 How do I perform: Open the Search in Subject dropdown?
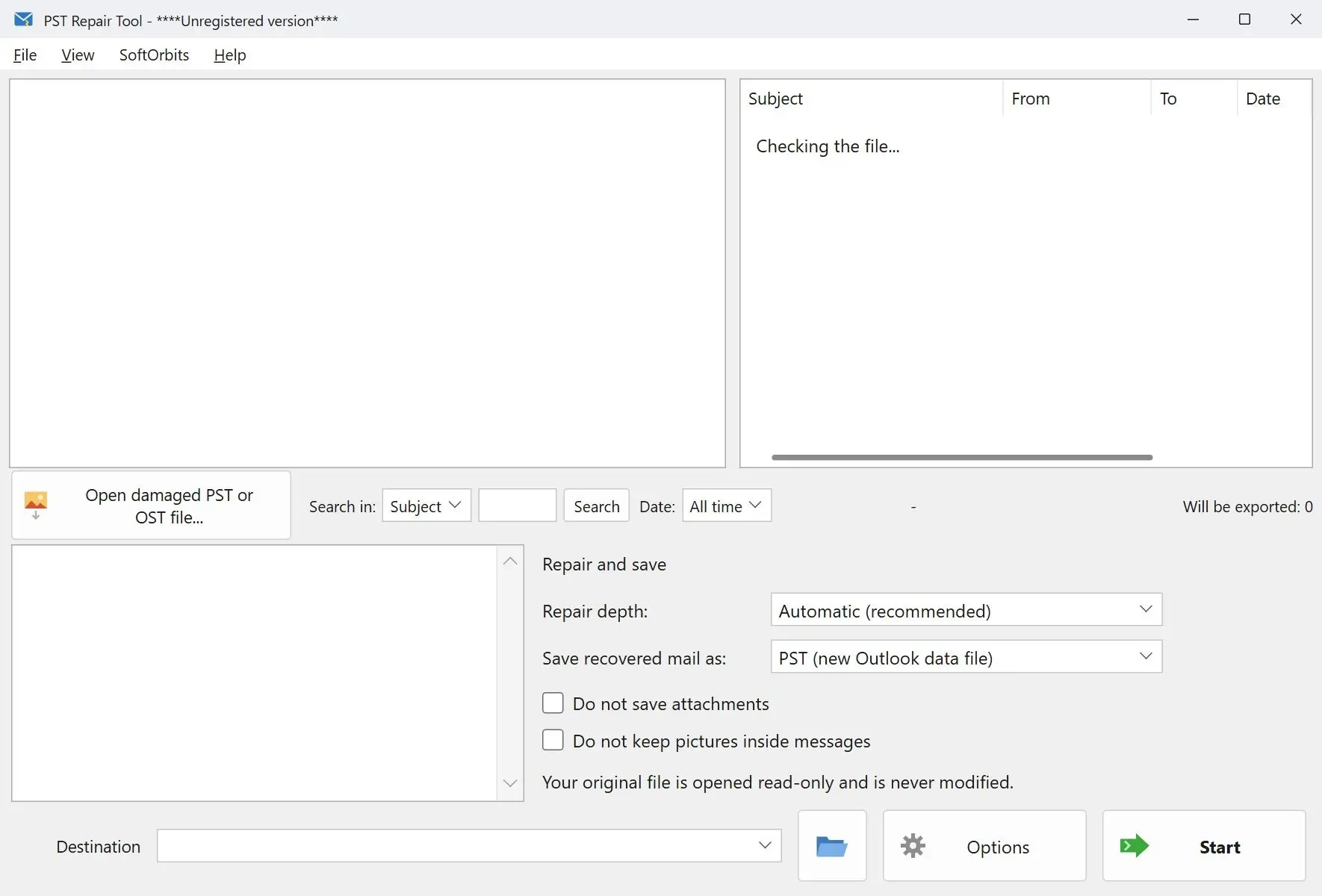(x=426, y=505)
